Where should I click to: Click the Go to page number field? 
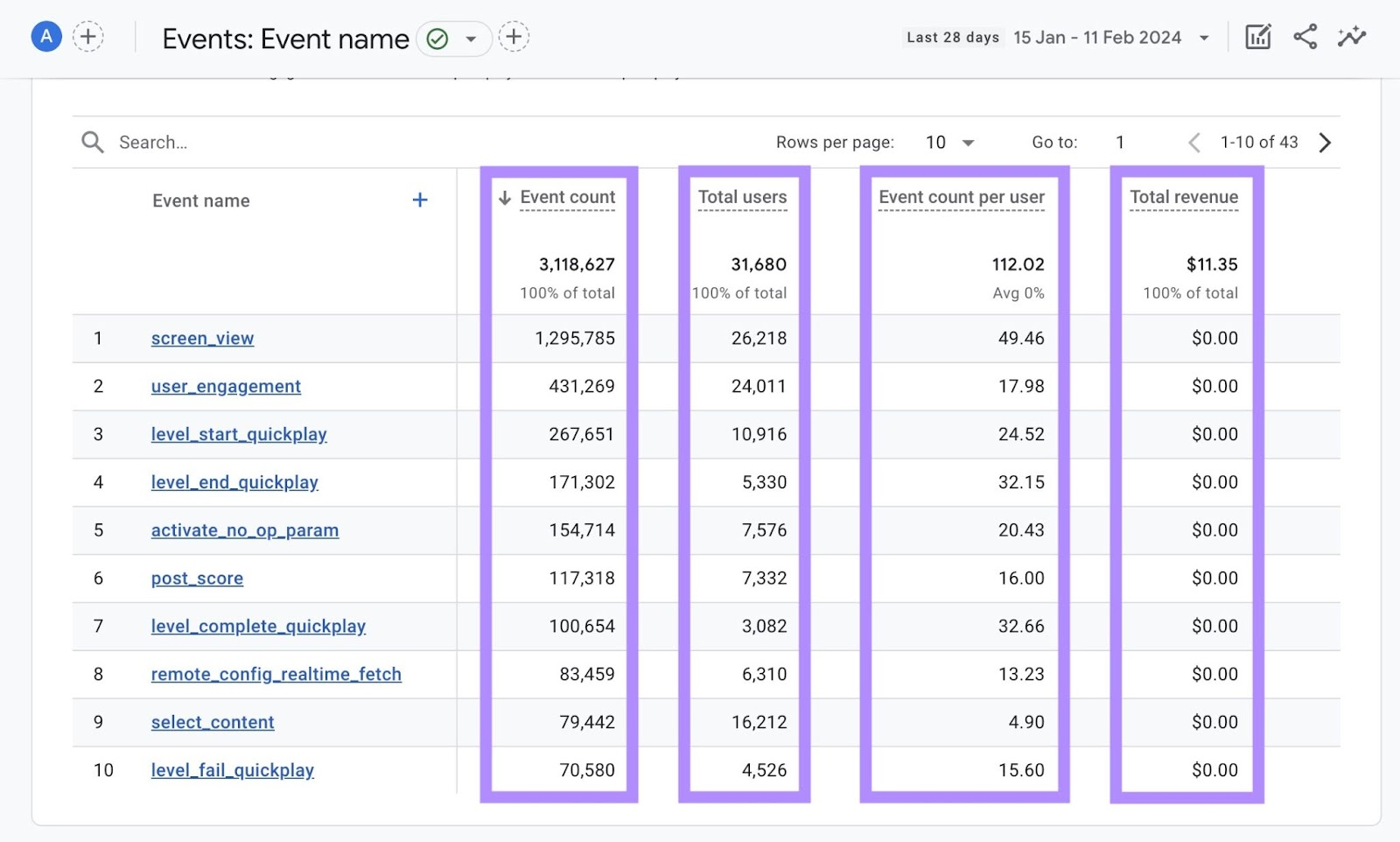(1120, 142)
